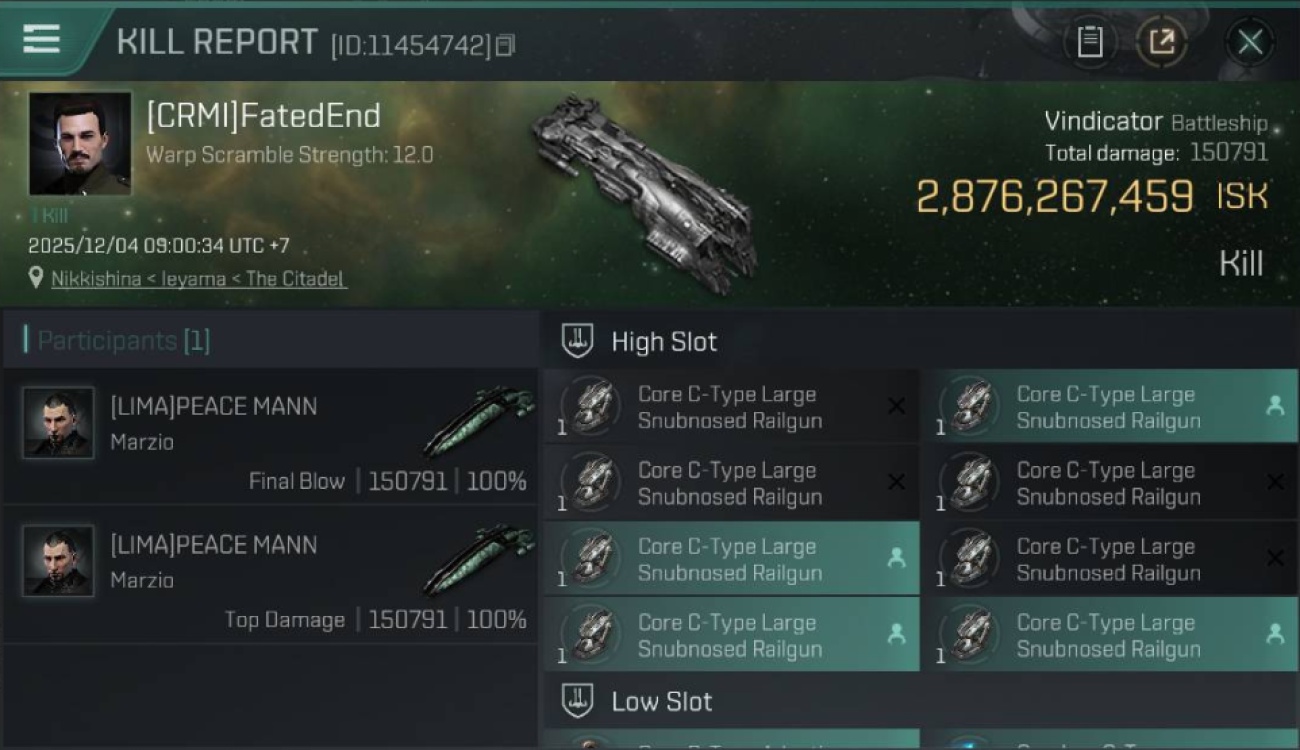Image resolution: width=1300 pixels, height=750 pixels.
Task: Open the hamburger menu
Action: click(41, 40)
